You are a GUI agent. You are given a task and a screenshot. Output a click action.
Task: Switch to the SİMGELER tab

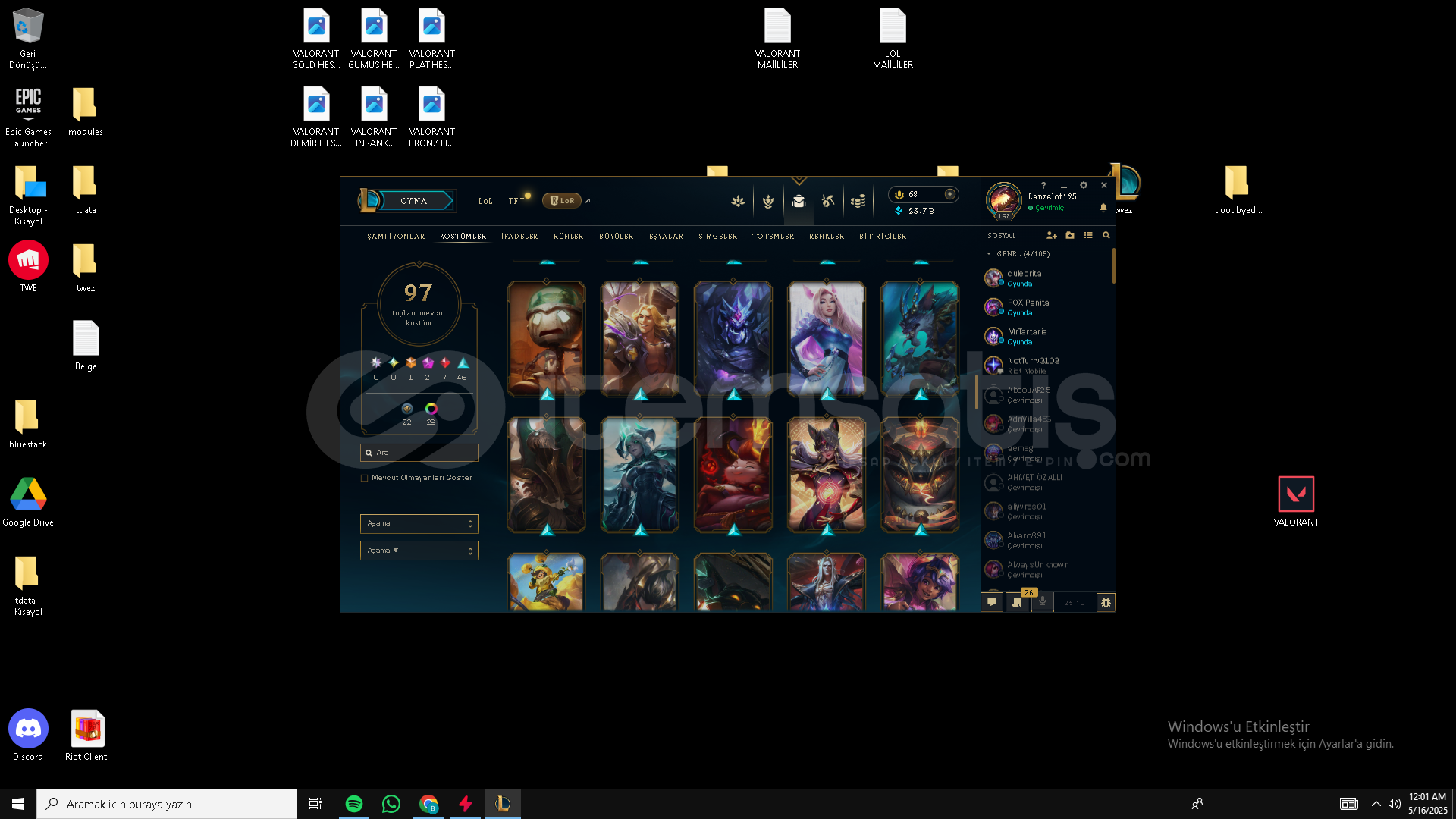(x=717, y=237)
